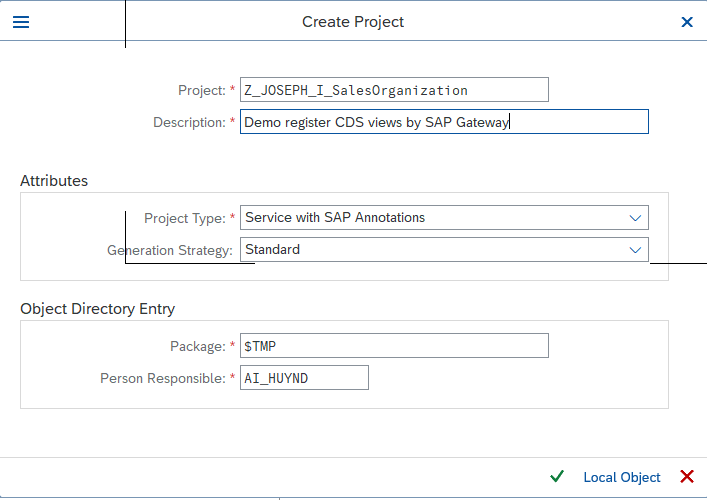The image size is (707, 500).
Task: Expand the Generation Strategy dropdown arrow
Action: coord(635,250)
